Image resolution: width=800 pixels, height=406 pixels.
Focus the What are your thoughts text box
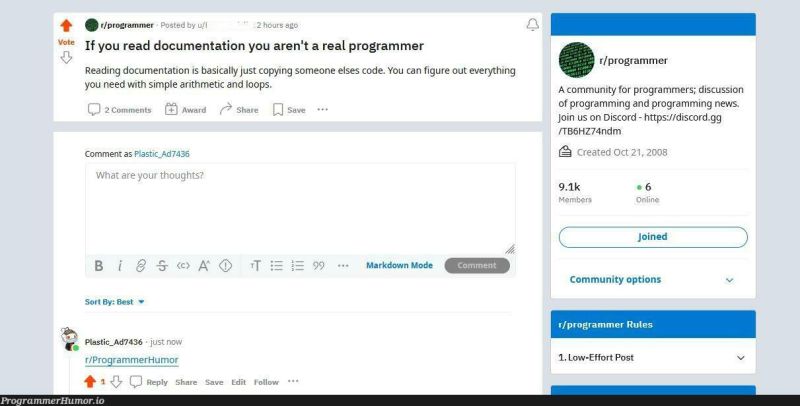point(300,209)
